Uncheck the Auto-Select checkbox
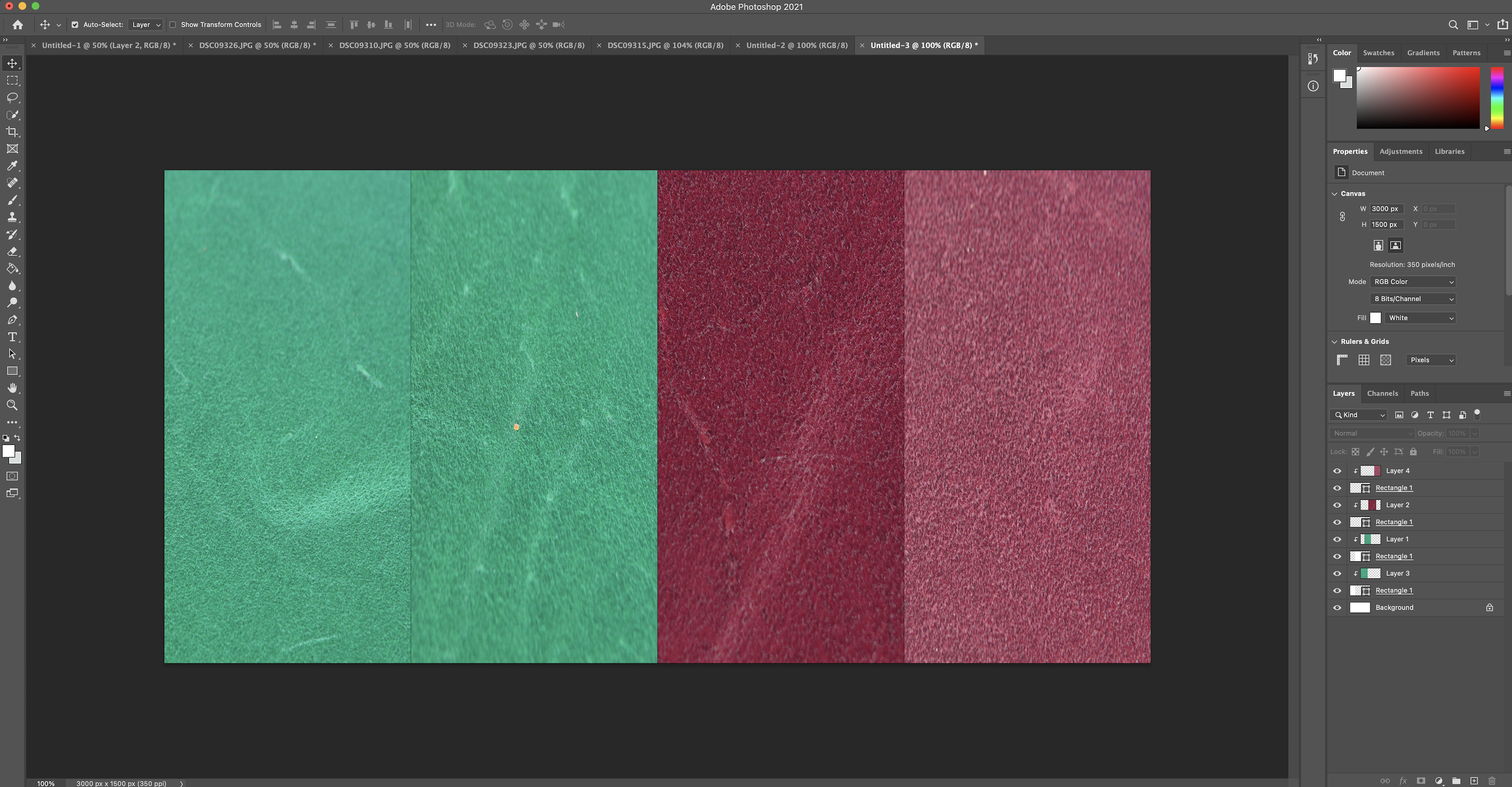 tap(75, 25)
